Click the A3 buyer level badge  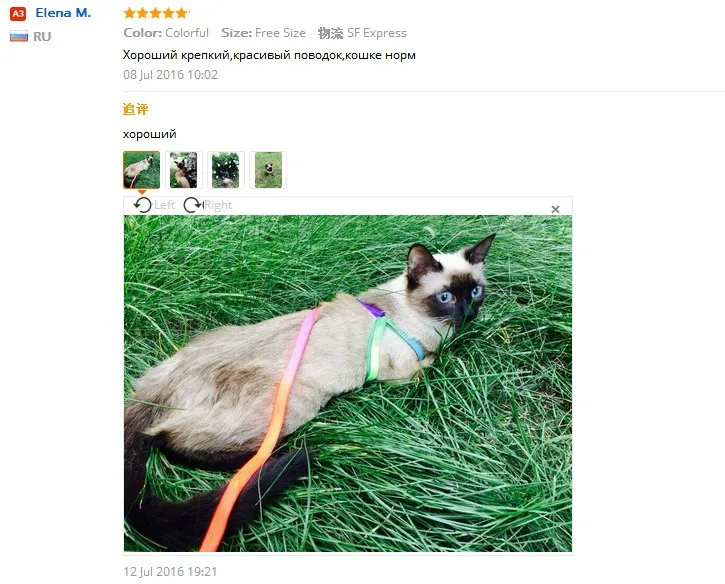pos(18,13)
